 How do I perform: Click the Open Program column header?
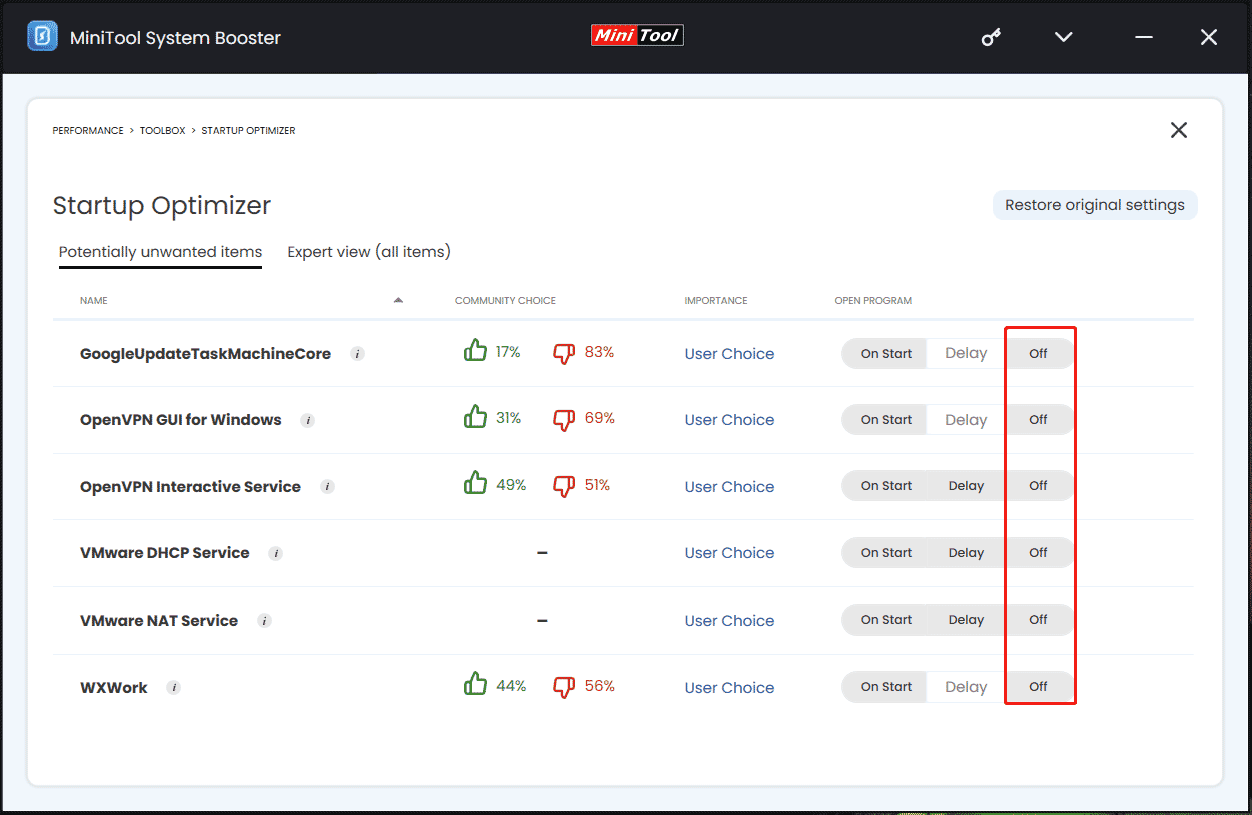click(x=873, y=301)
